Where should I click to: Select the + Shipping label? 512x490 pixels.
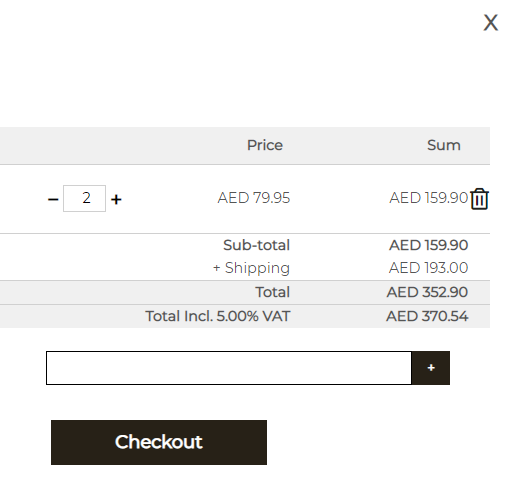click(x=252, y=268)
